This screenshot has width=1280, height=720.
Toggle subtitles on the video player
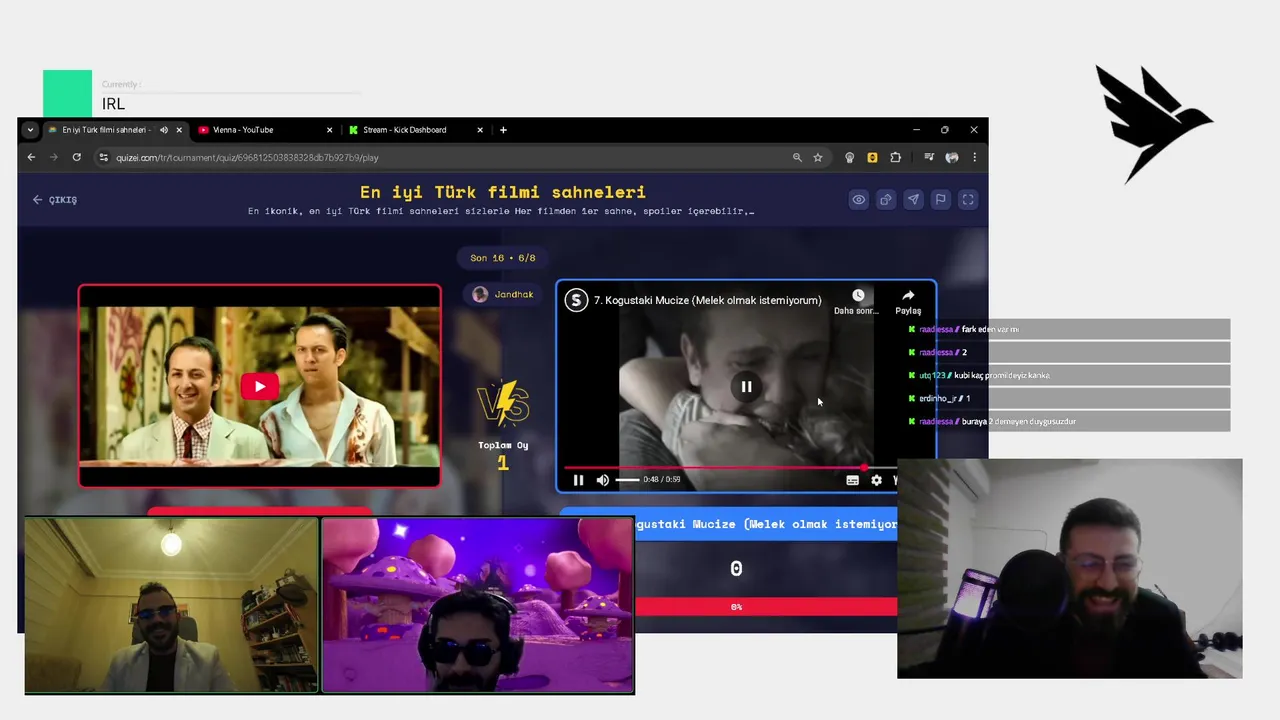pyautogui.click(x=852, y=480)
